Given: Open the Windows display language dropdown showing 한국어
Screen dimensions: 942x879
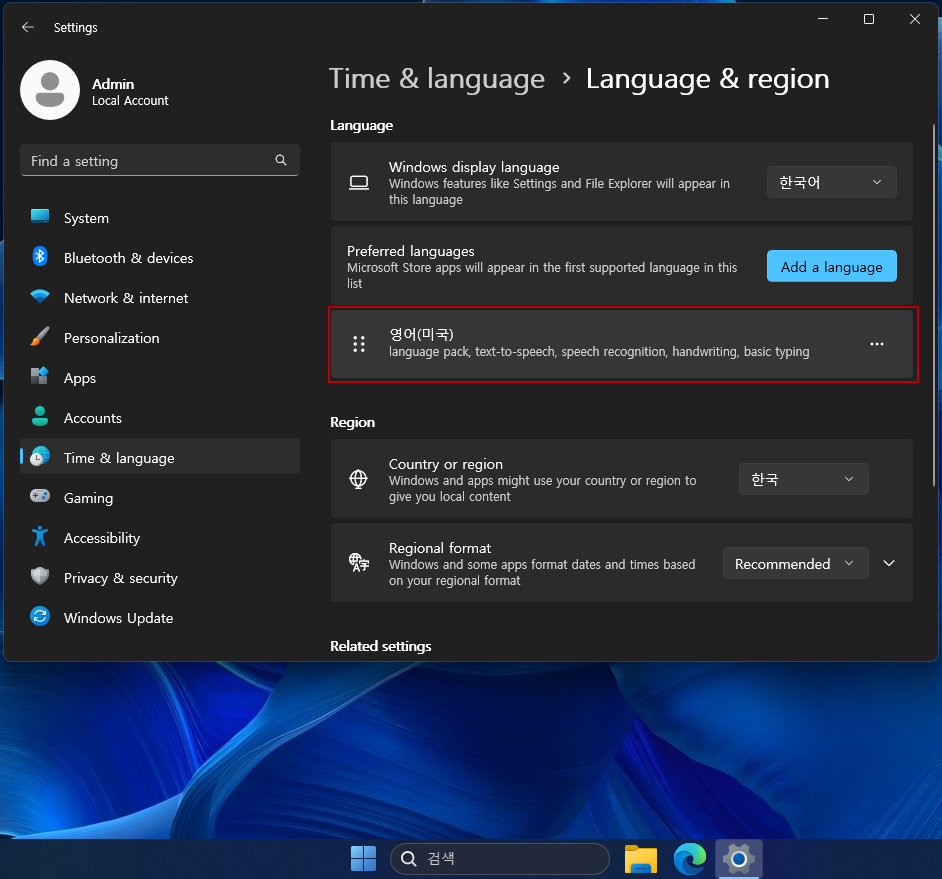Looking at the screenshot, I should pyautogui.click(x=831, y=182).
